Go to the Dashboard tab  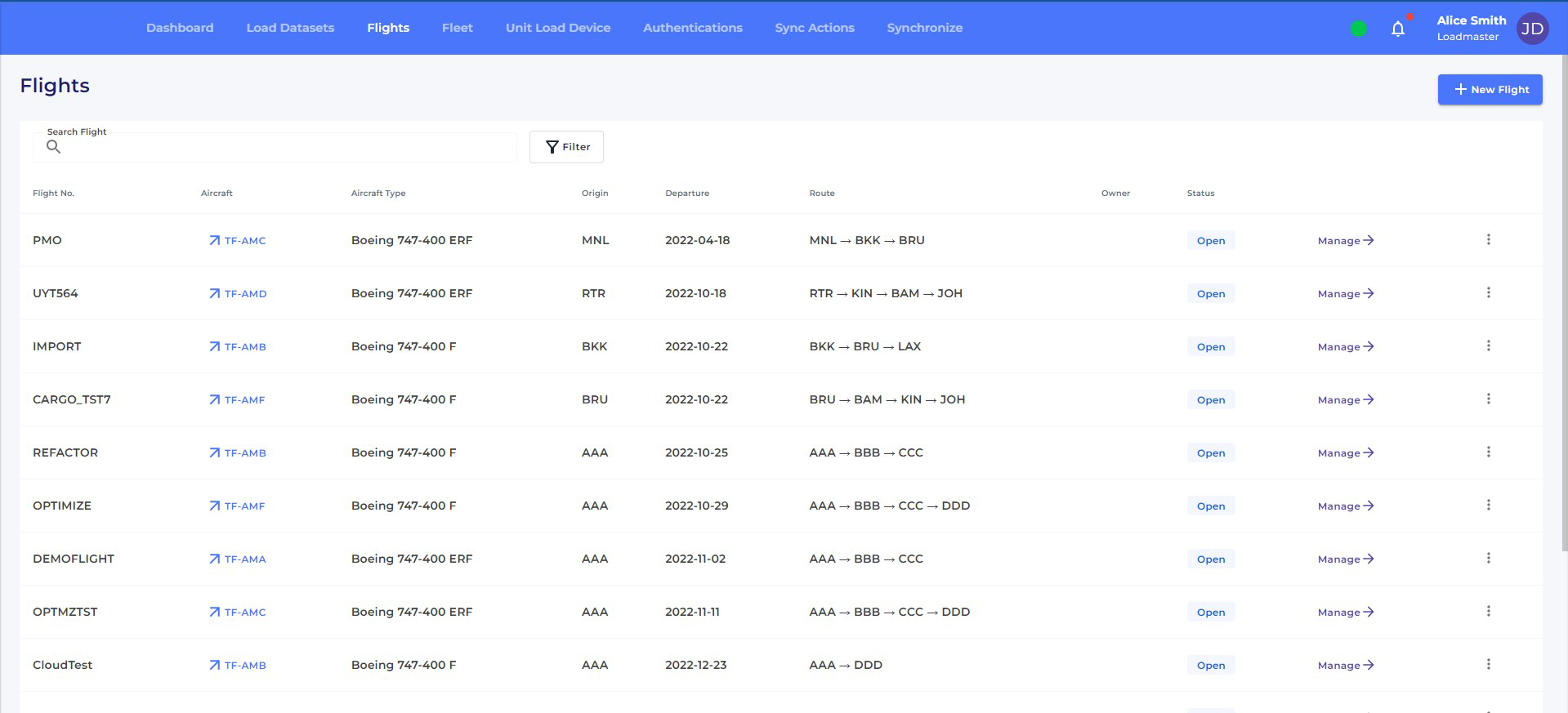pyautogui.click(x=180, y=28)
